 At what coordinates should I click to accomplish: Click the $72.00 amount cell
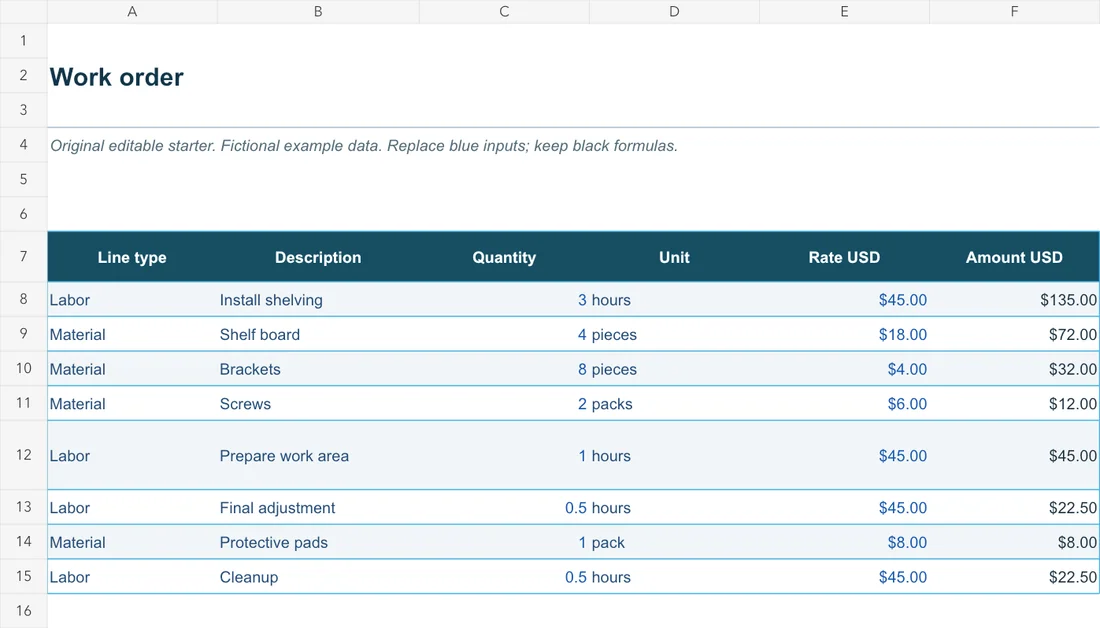1014,334
